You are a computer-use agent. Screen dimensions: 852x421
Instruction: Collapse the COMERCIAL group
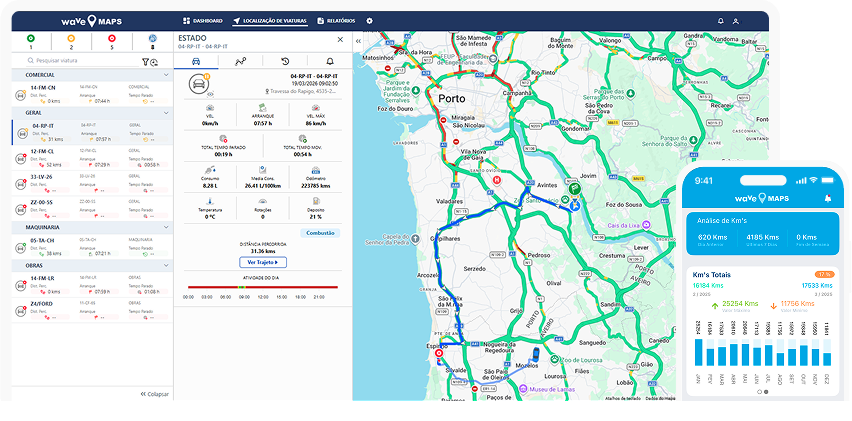(165, 75)
